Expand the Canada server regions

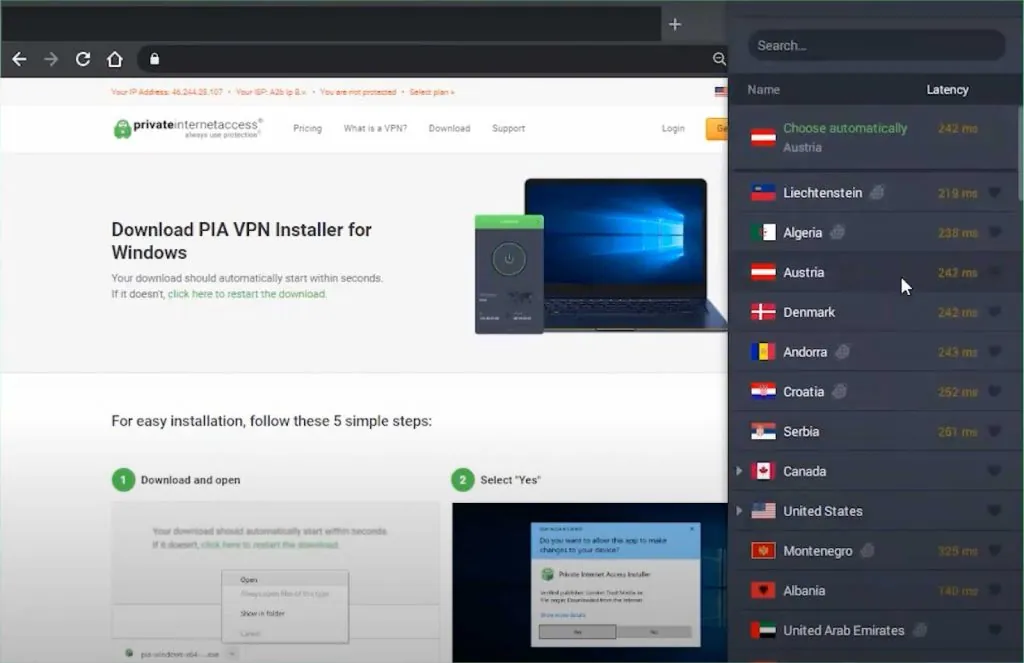[x=739, y=470]
